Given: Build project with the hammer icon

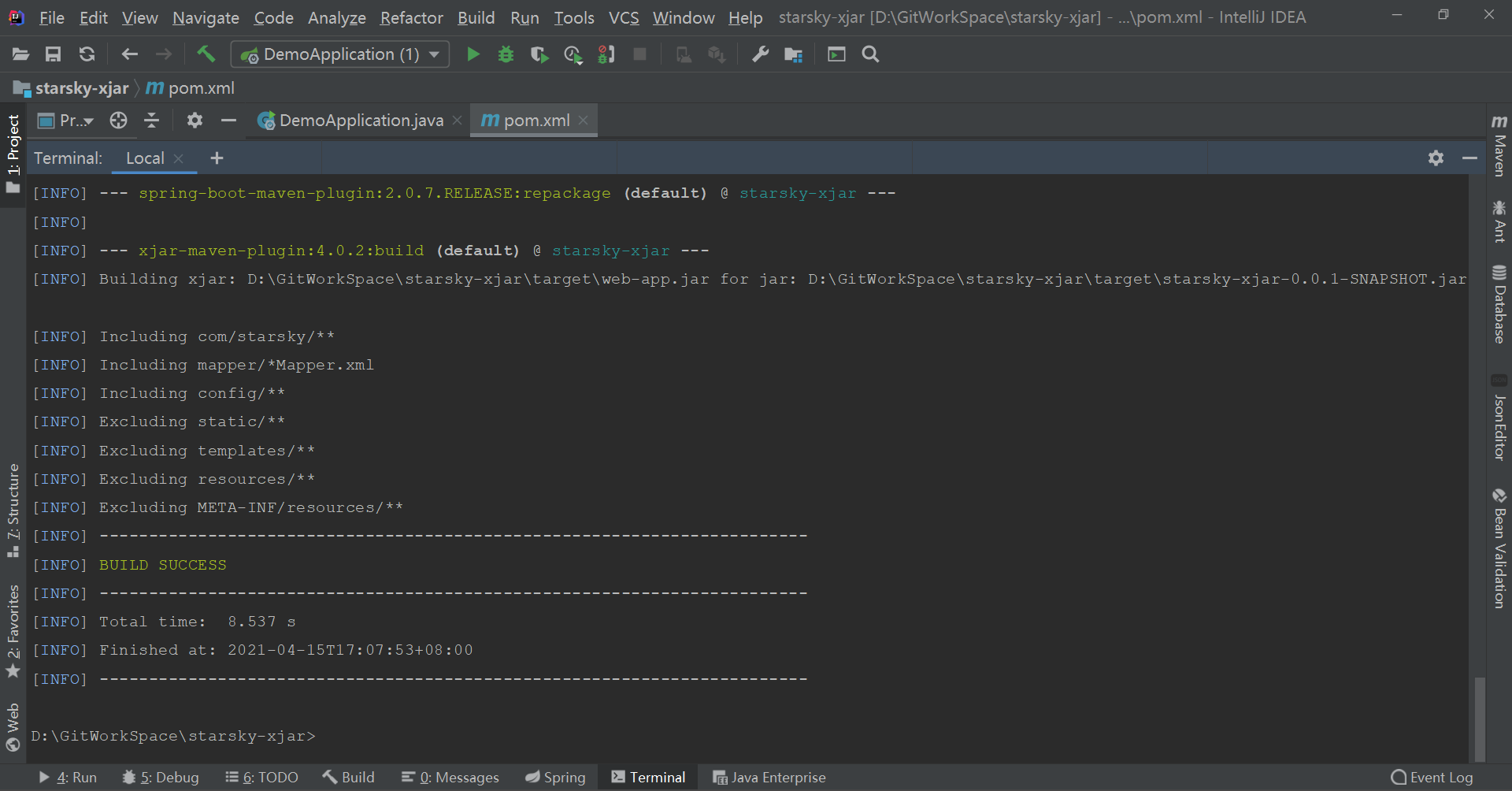Looking at the screenshot, I should coord(206,54).
